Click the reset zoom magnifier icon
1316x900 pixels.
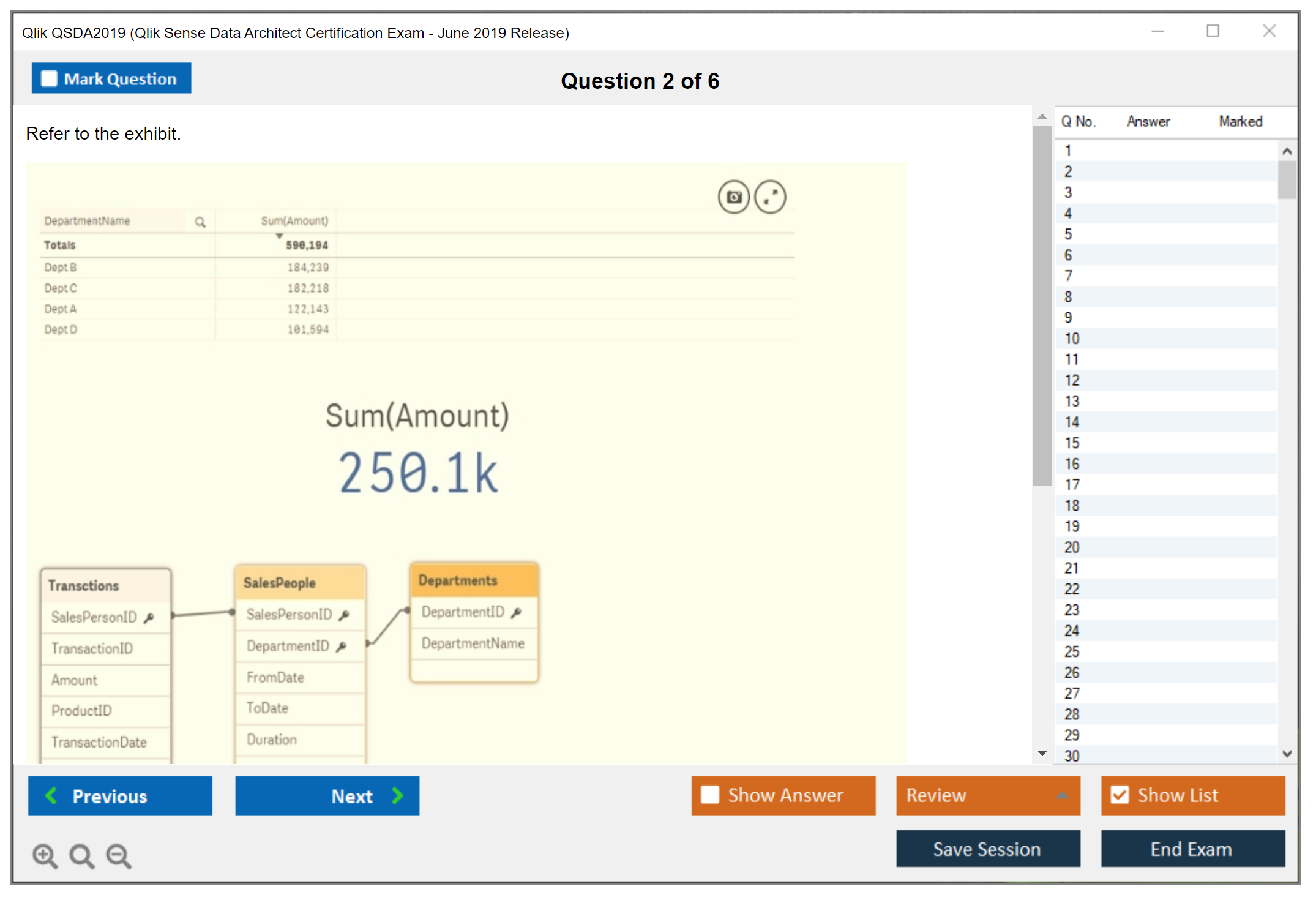[x=81, y=855]
